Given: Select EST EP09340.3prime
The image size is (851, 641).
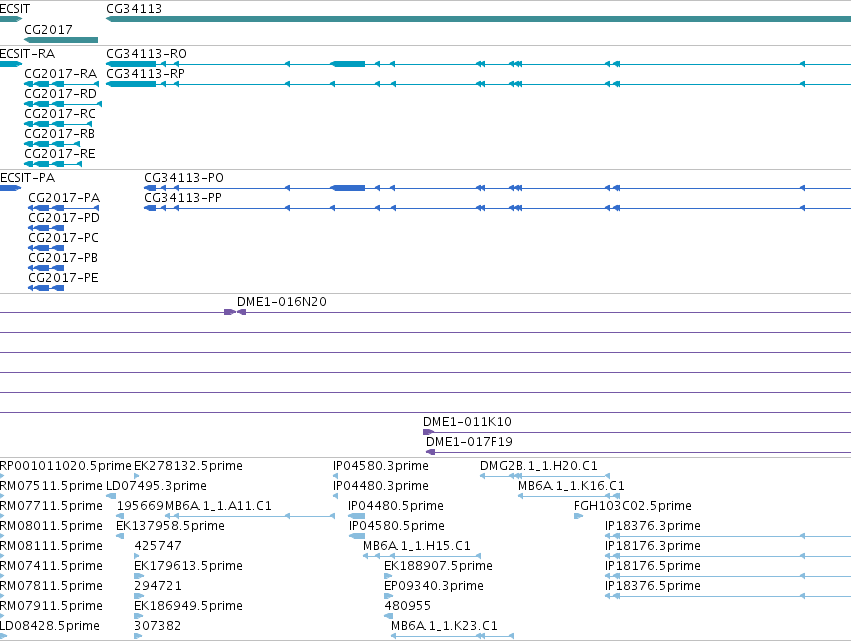Looking at the screenshot, I should tap(434, 586).
